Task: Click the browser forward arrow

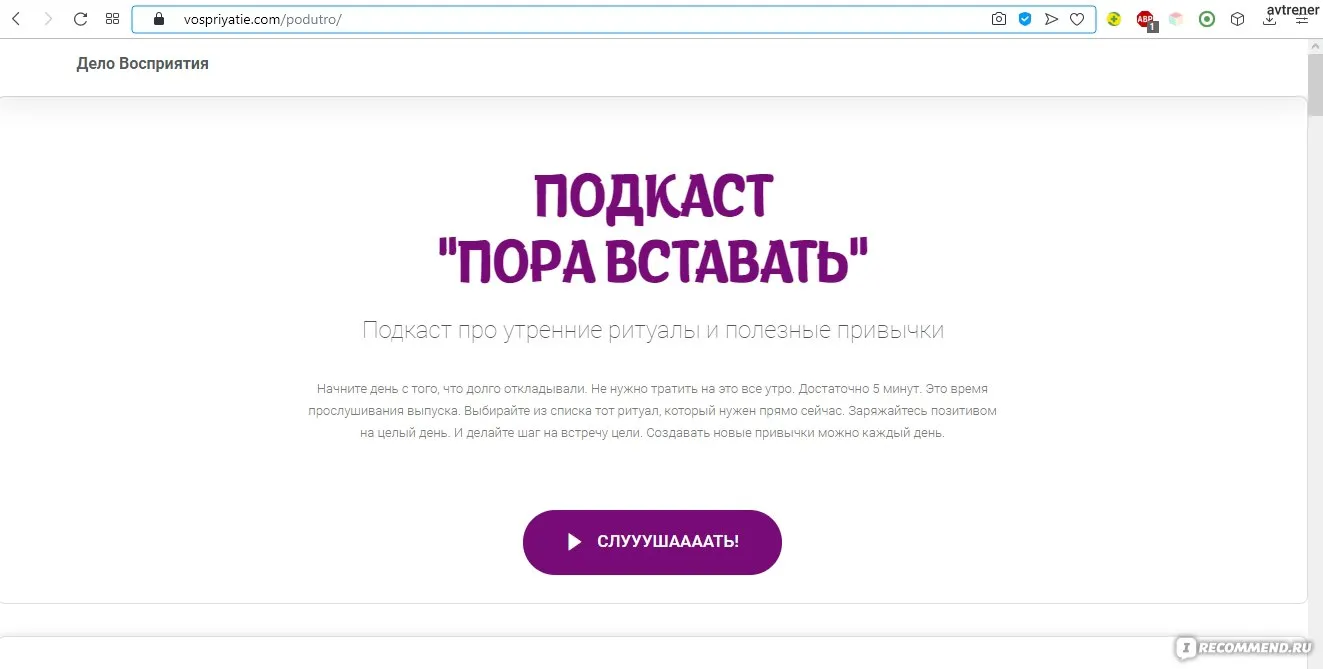Action: pos(47,19)
